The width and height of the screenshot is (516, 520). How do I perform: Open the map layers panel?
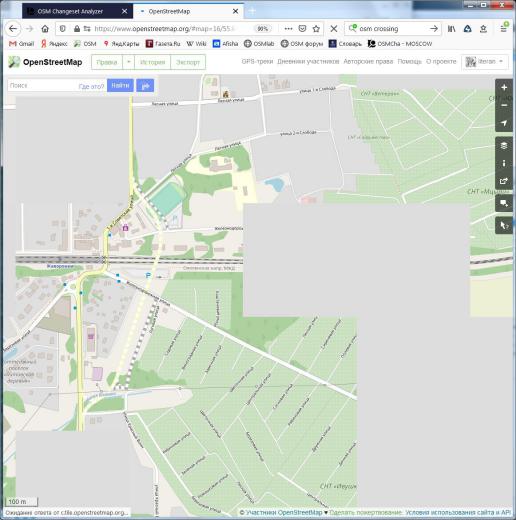(504, 145)
